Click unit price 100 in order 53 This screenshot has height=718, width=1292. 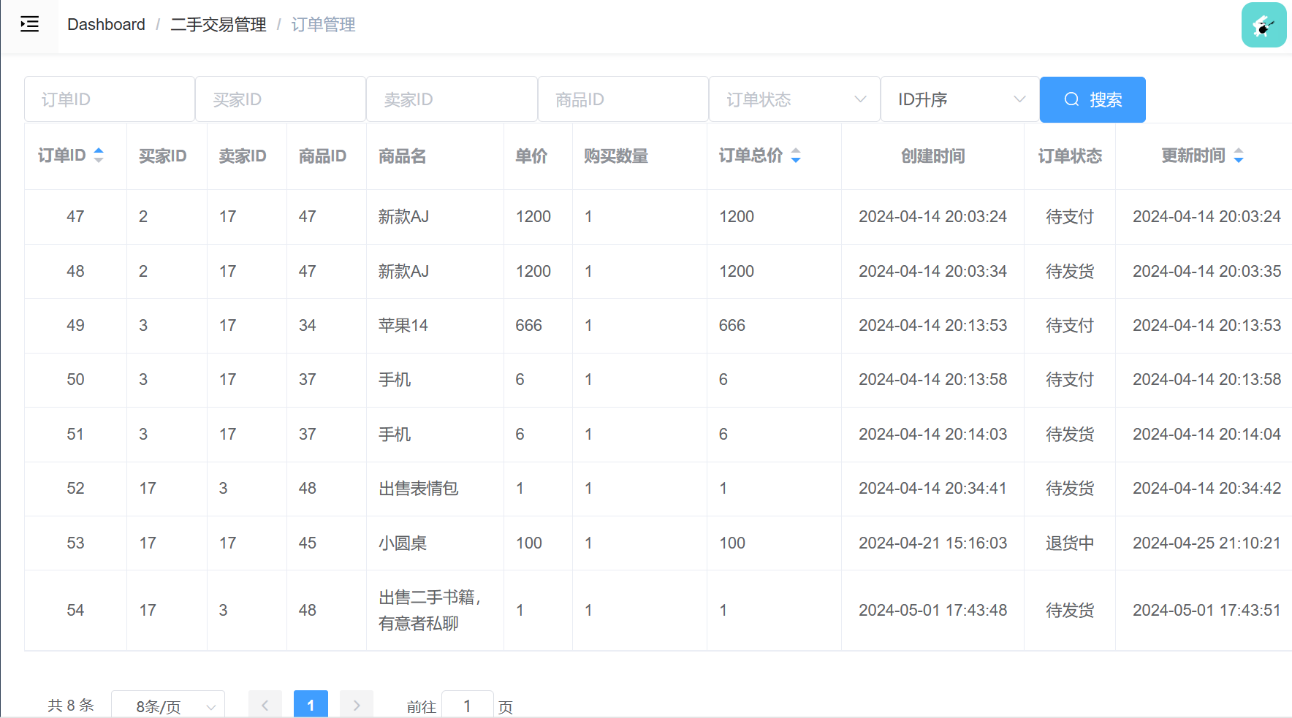(529, 543)
